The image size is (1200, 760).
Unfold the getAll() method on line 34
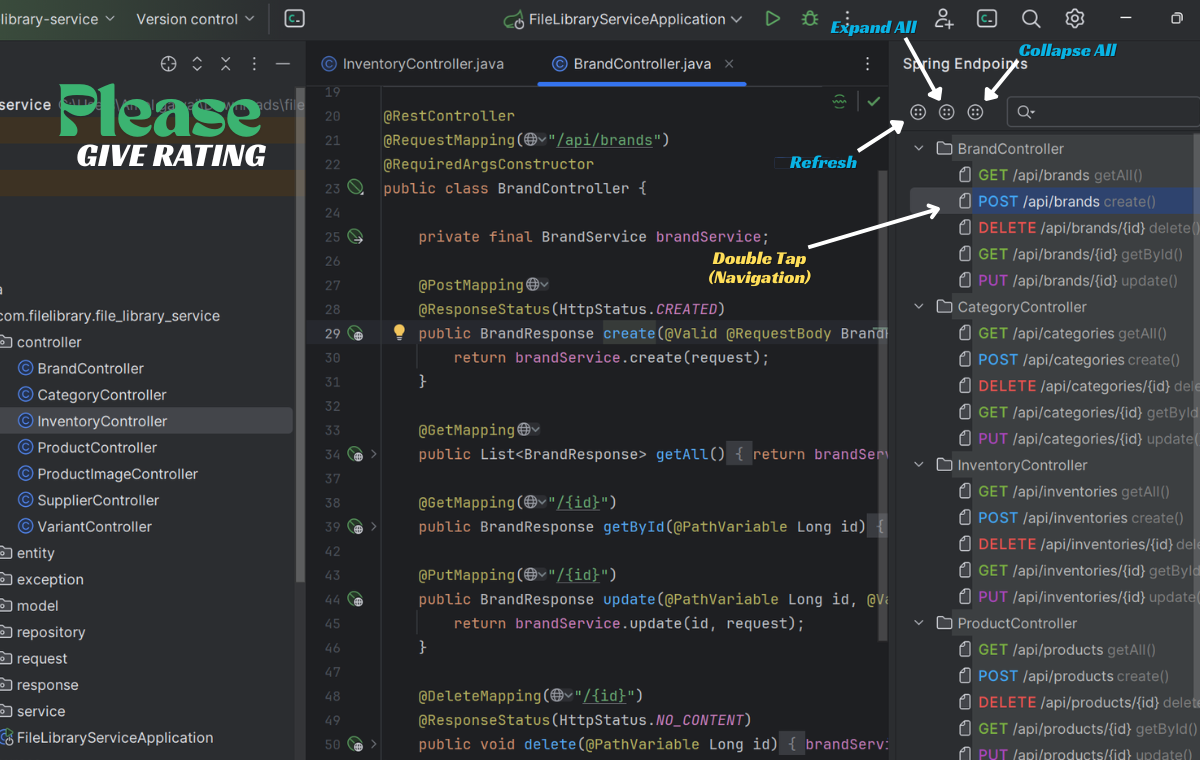pos(374,454)
